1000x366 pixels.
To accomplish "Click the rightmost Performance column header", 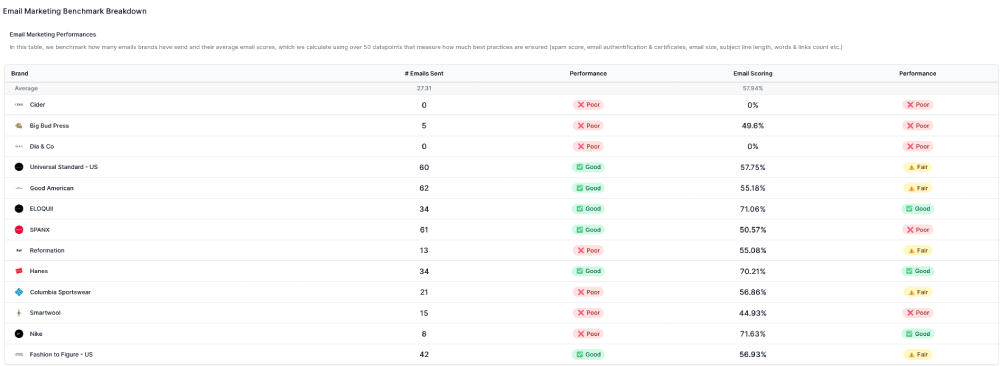I will (918, 73).
